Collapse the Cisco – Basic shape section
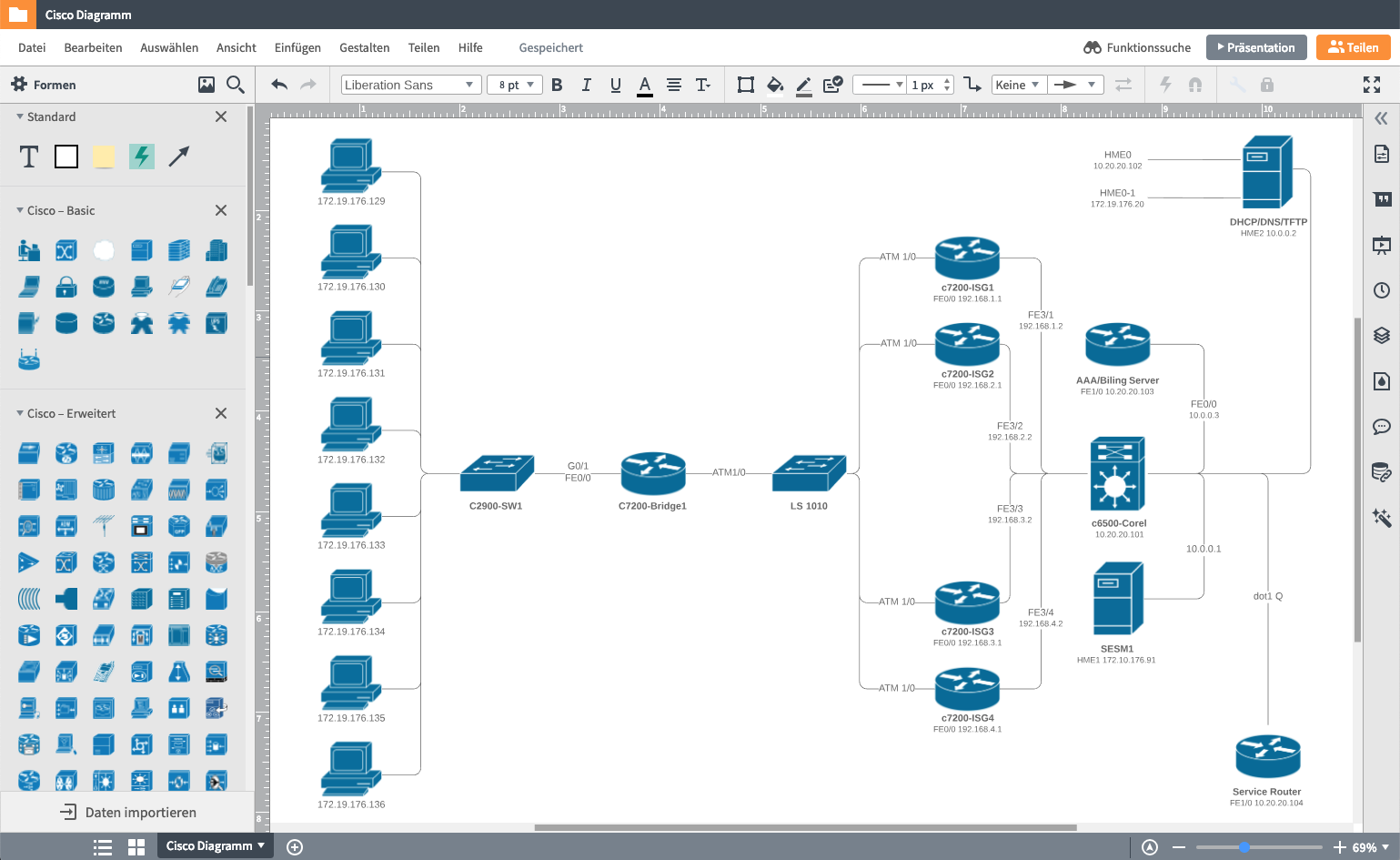The height and width of the screenshot is (860, 1400). 20,210
